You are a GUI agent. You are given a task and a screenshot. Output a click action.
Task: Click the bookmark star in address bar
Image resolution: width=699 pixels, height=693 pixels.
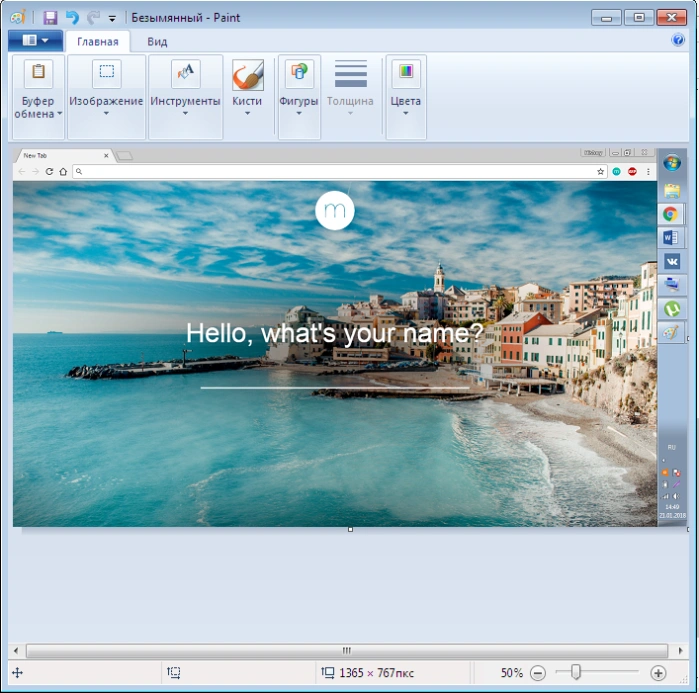600,172
